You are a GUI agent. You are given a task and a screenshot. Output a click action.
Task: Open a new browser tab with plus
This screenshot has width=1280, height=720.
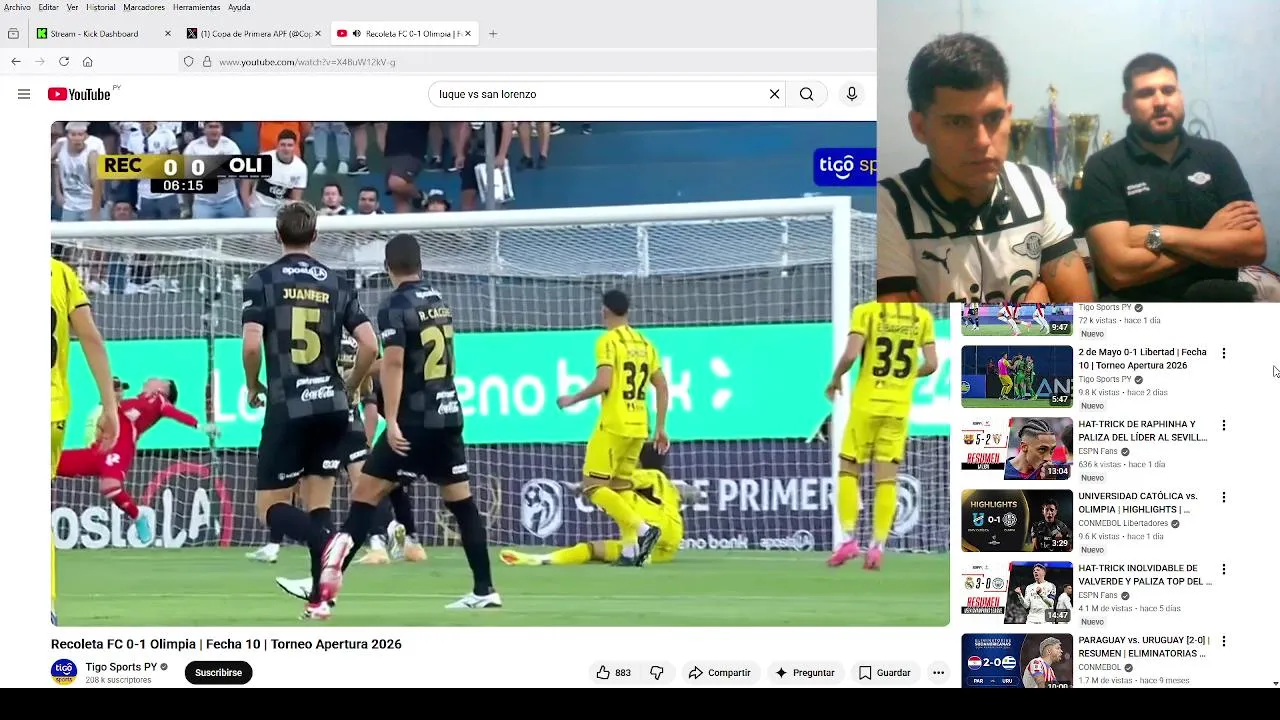pos(493,33)
